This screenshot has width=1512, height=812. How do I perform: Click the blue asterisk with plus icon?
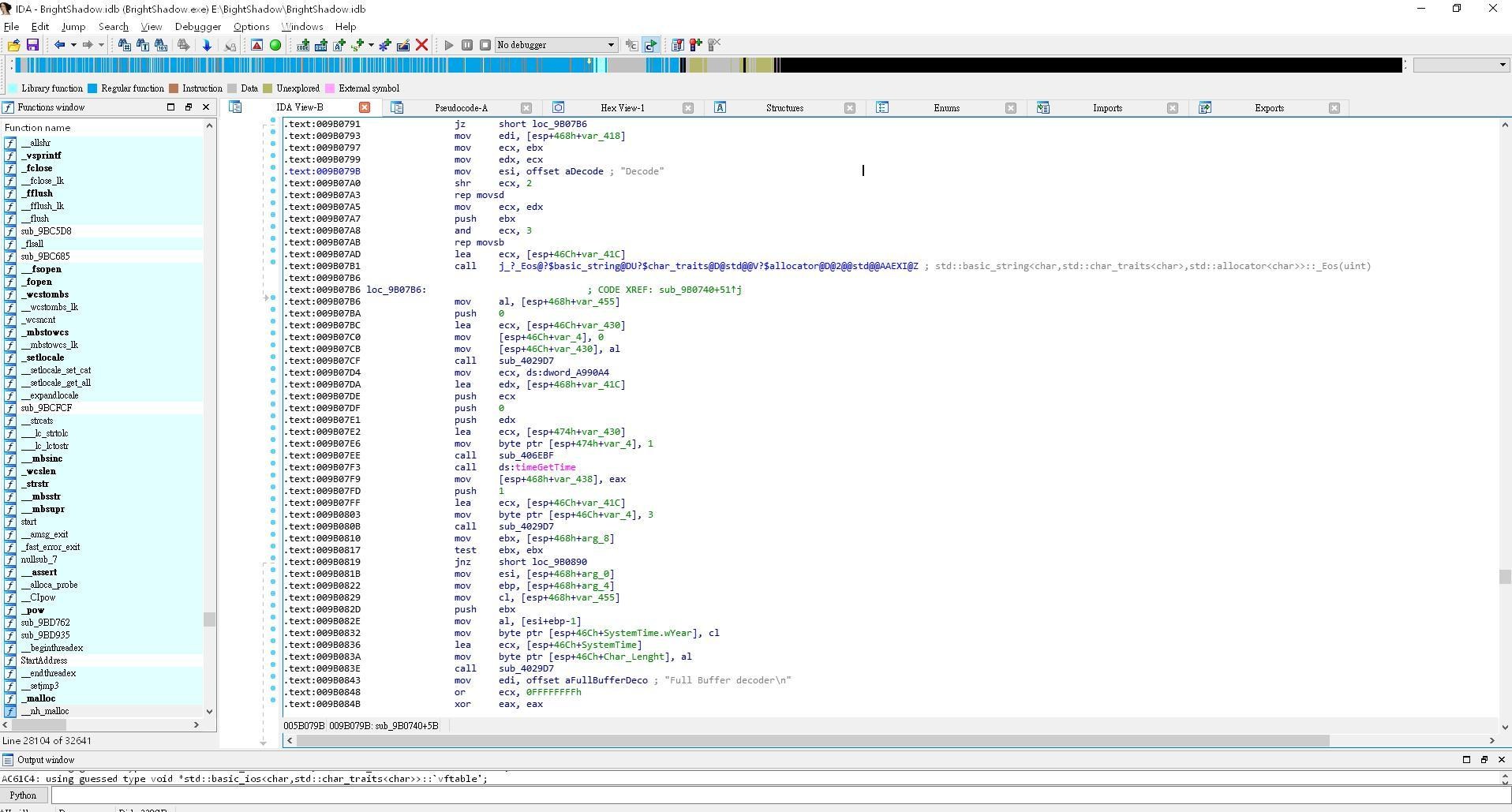click(x=385, y=45)
